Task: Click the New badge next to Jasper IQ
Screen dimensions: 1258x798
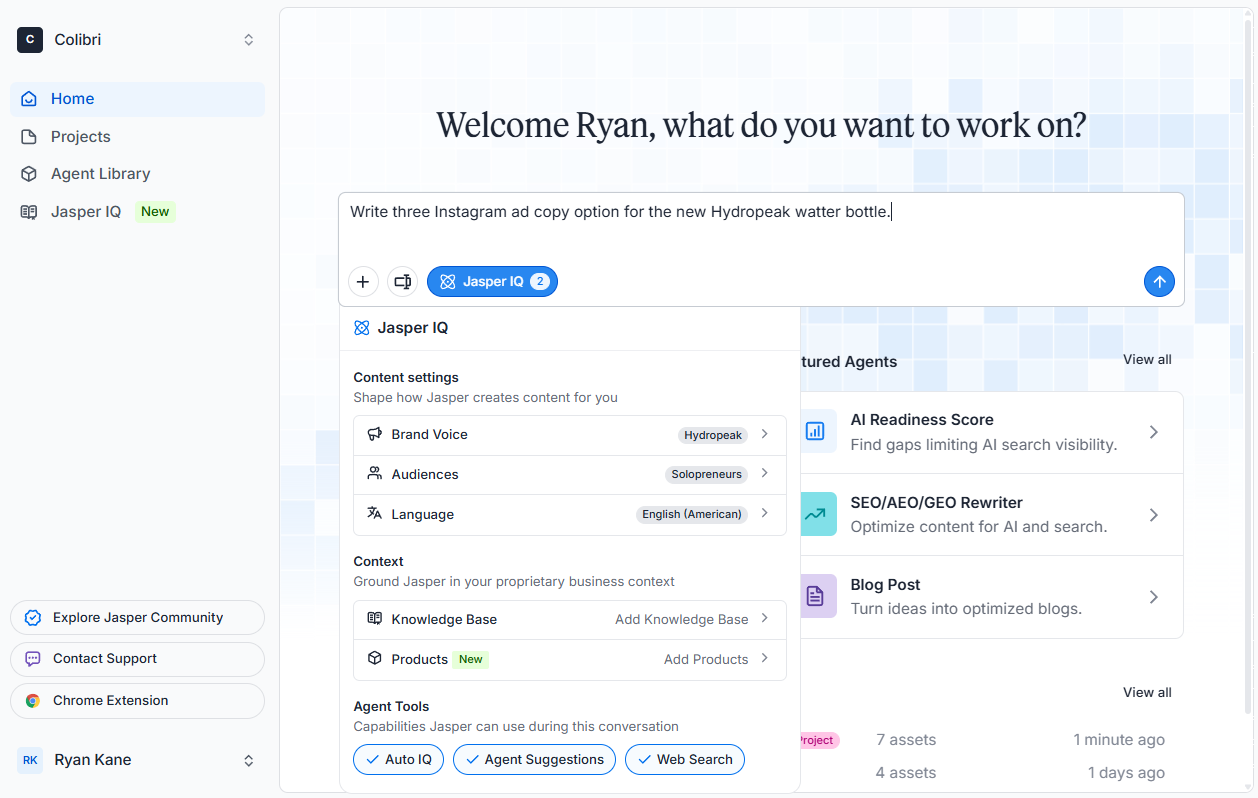Action: click(155, 211)
